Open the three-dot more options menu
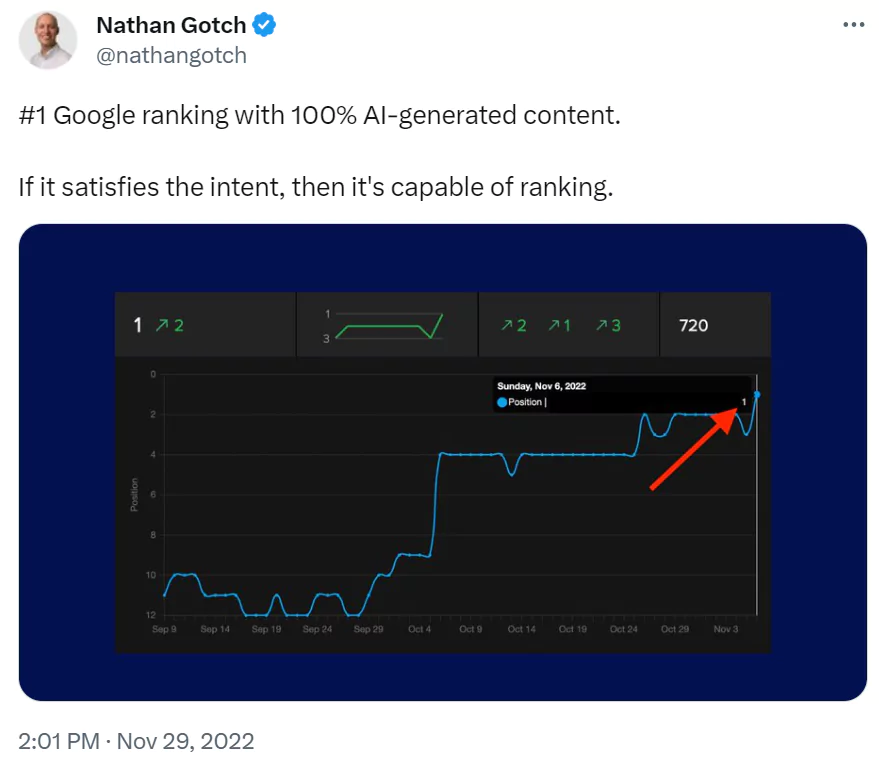The image size is (879, 764). tap(853, 25)
